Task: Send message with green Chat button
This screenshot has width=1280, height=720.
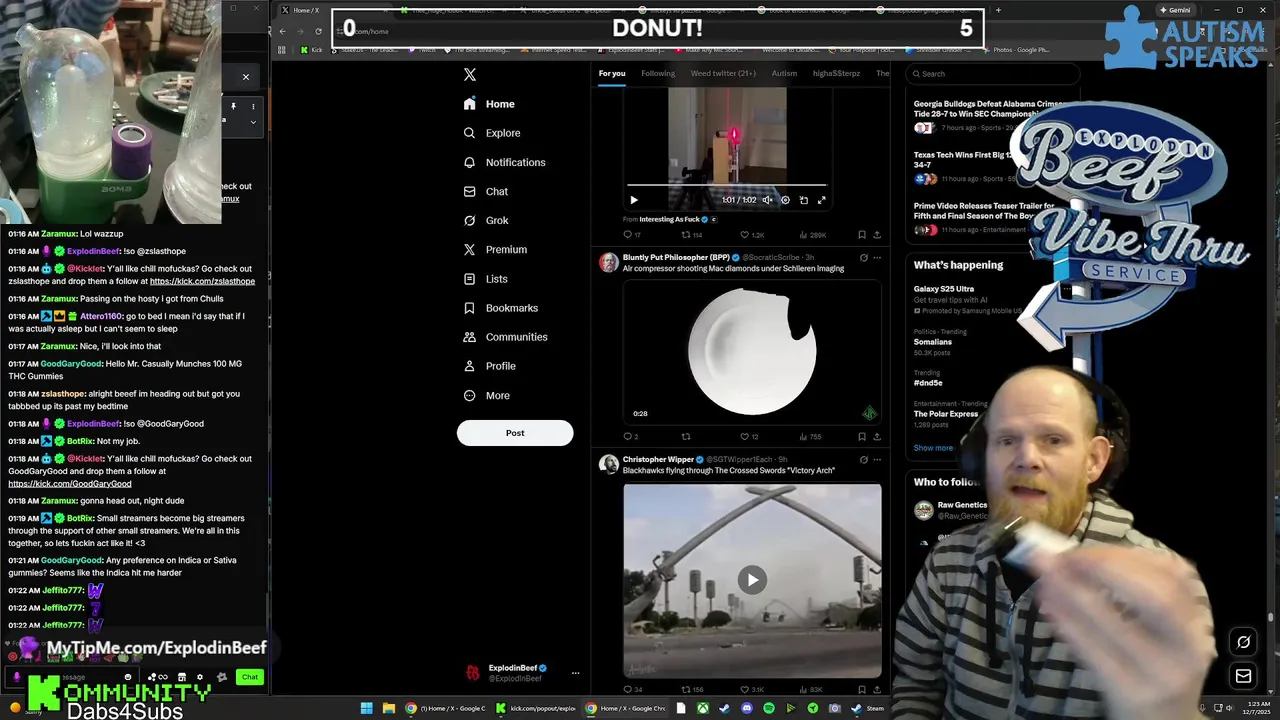Action: [x=250, y=677]
